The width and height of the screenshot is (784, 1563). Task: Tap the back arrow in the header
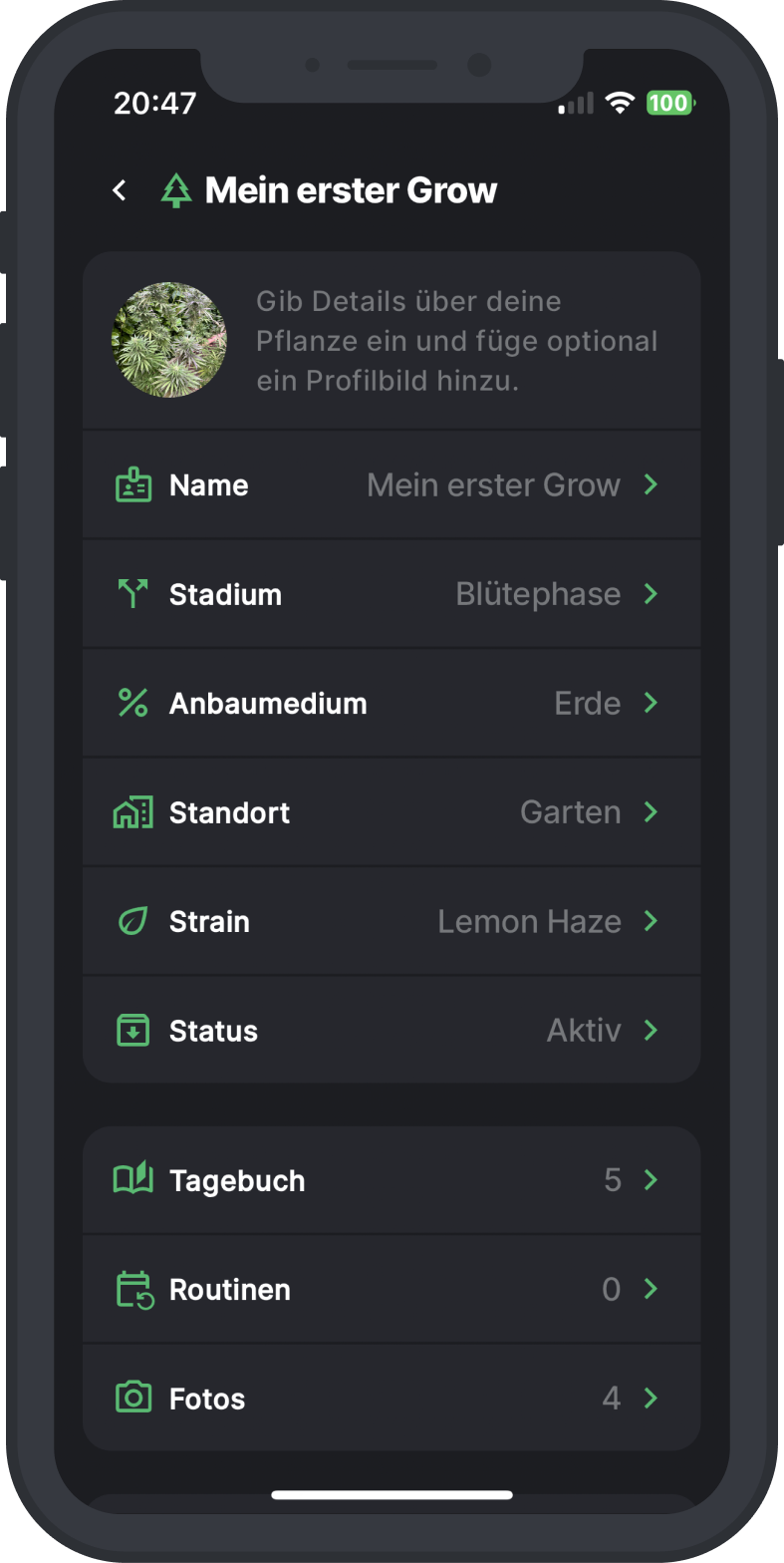[x=120, y=189]
